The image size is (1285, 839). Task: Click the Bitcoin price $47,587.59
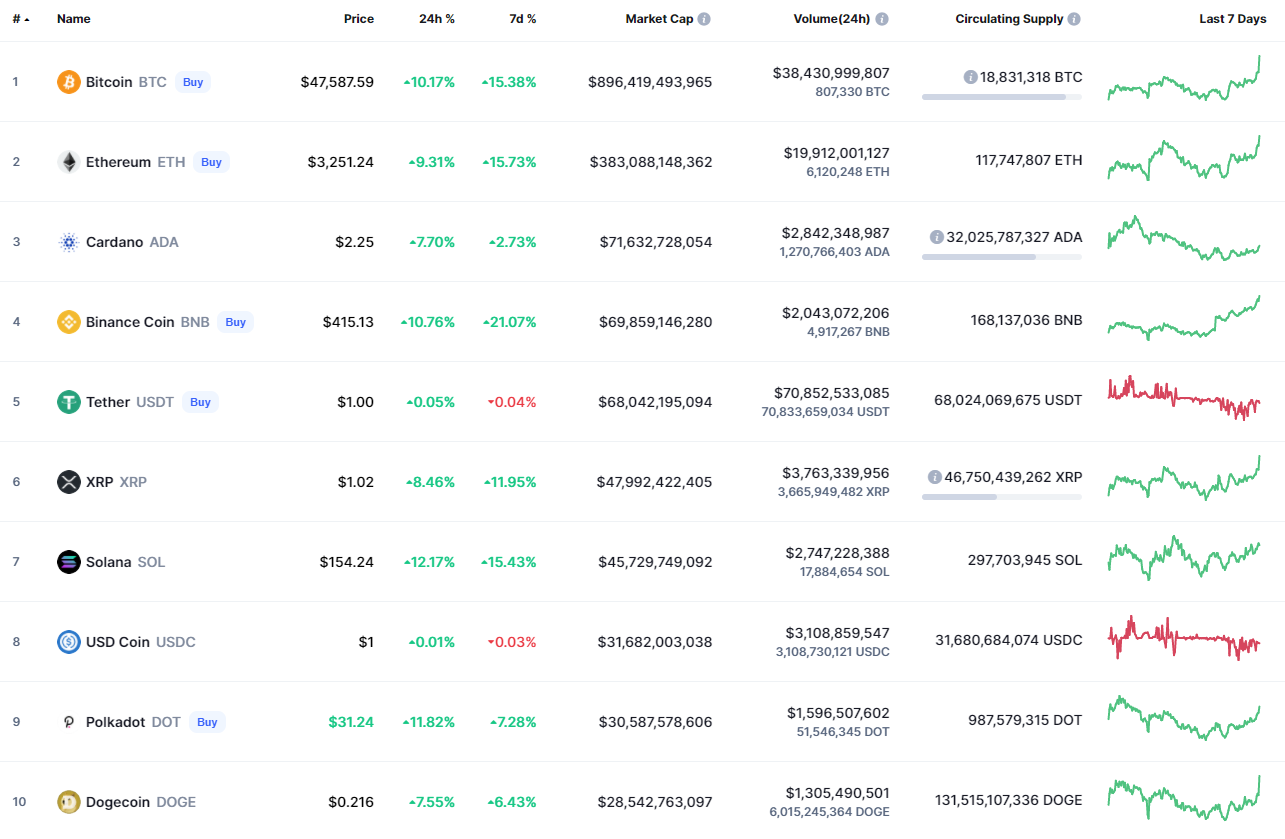click(337, 82)
